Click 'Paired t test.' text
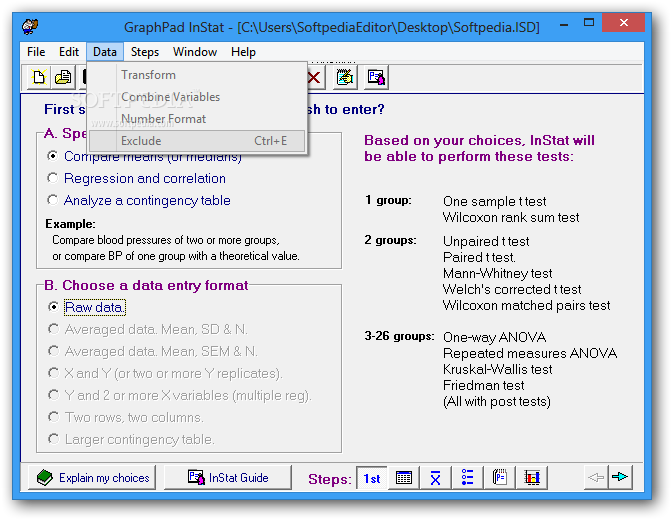The width and height of the screenshot is (672, 520). pos(479,257)
